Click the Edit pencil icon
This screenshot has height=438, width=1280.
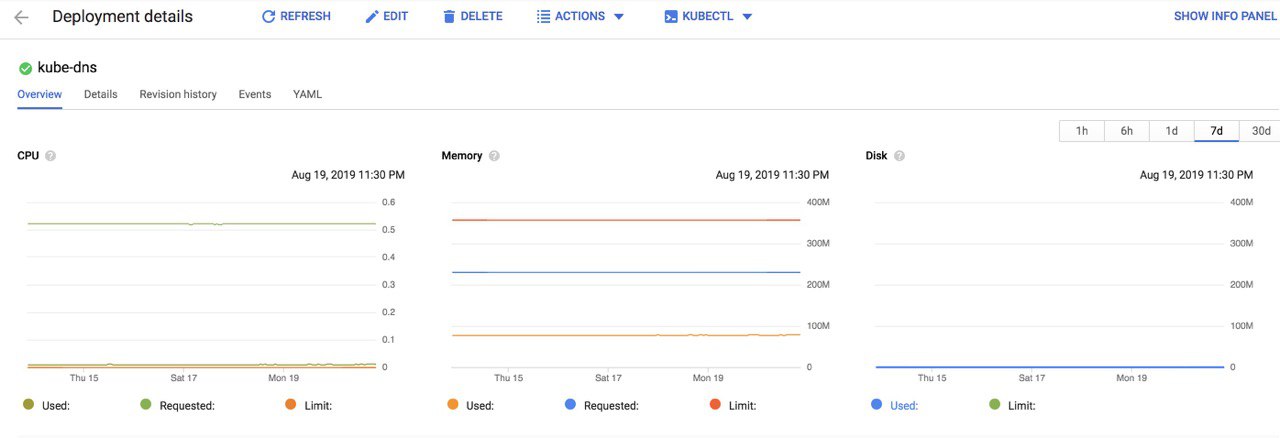click(372, 17)
